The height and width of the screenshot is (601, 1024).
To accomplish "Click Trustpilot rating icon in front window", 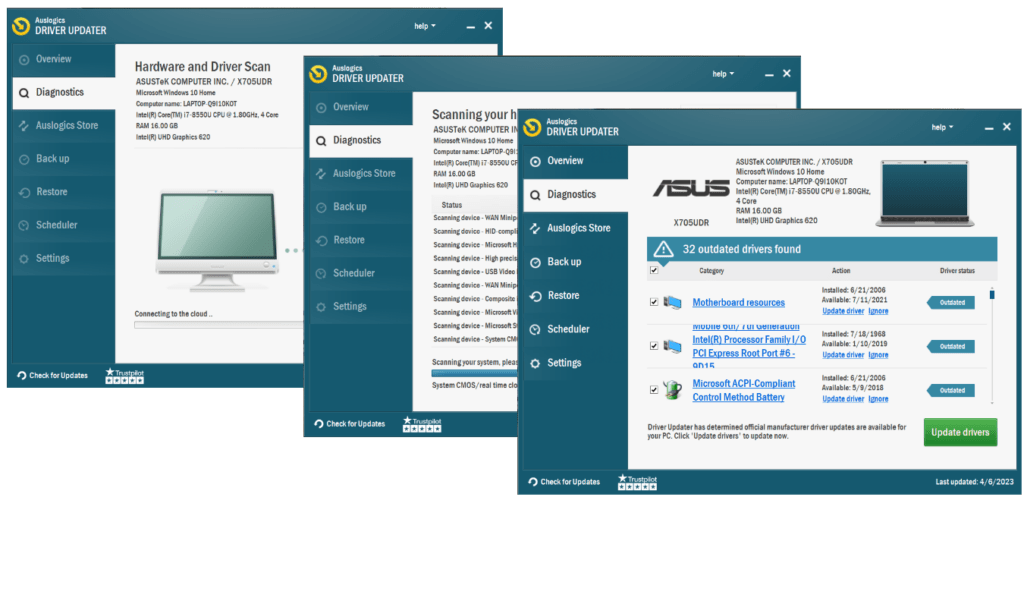I will (x=637, y=482).
